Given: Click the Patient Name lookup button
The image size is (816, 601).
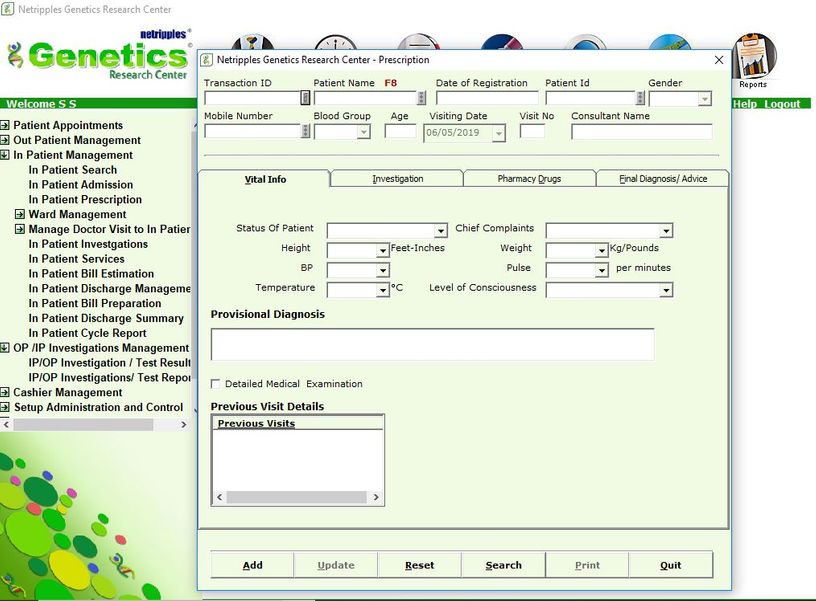Looking at the screenshot, I should point(422,98).
